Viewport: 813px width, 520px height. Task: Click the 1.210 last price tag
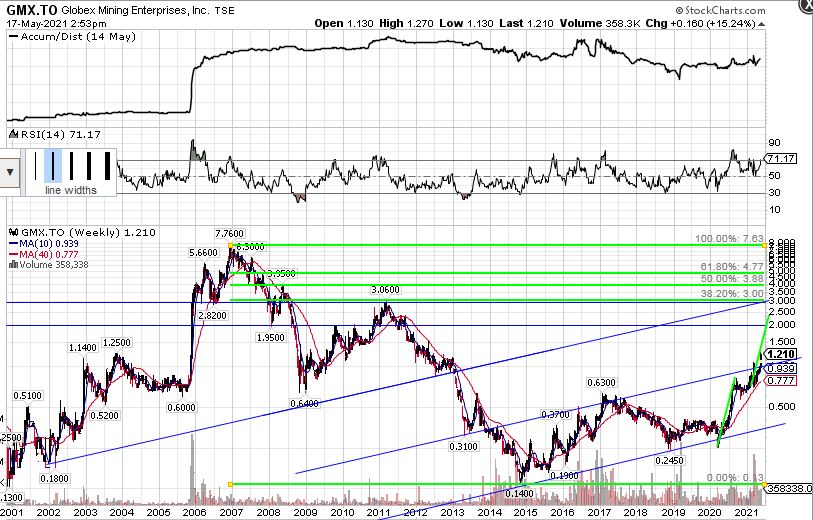pyautogui.click(x=780, y=354)
